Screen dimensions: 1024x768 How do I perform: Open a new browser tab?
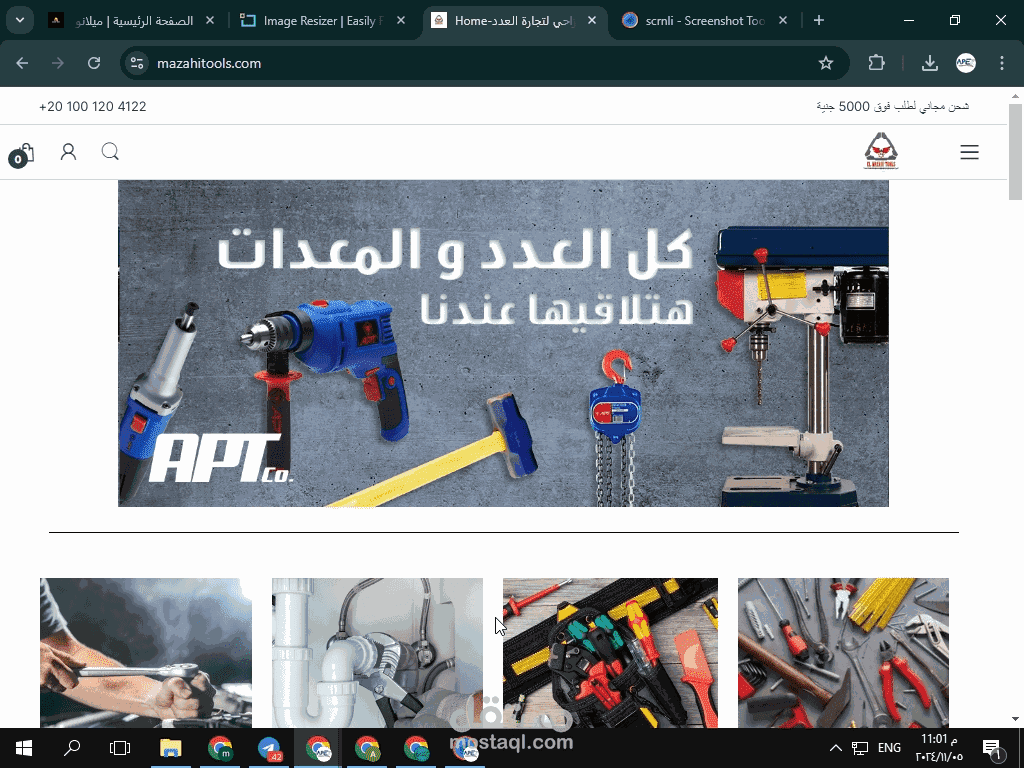coord(818,20)
